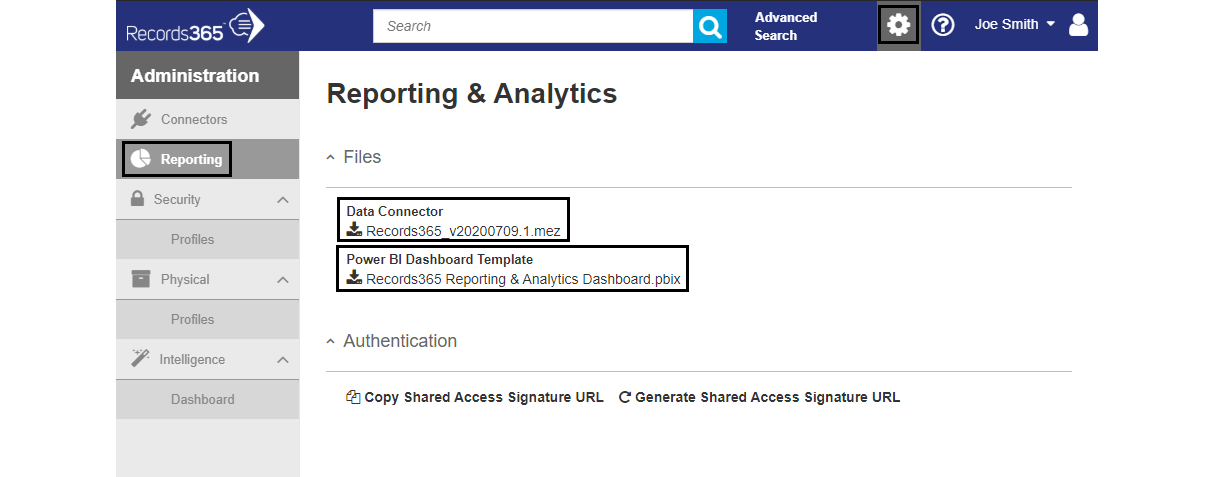Open Profiles under Security
Viewport: 1211px width, 477px height.
tap(192, 239)
